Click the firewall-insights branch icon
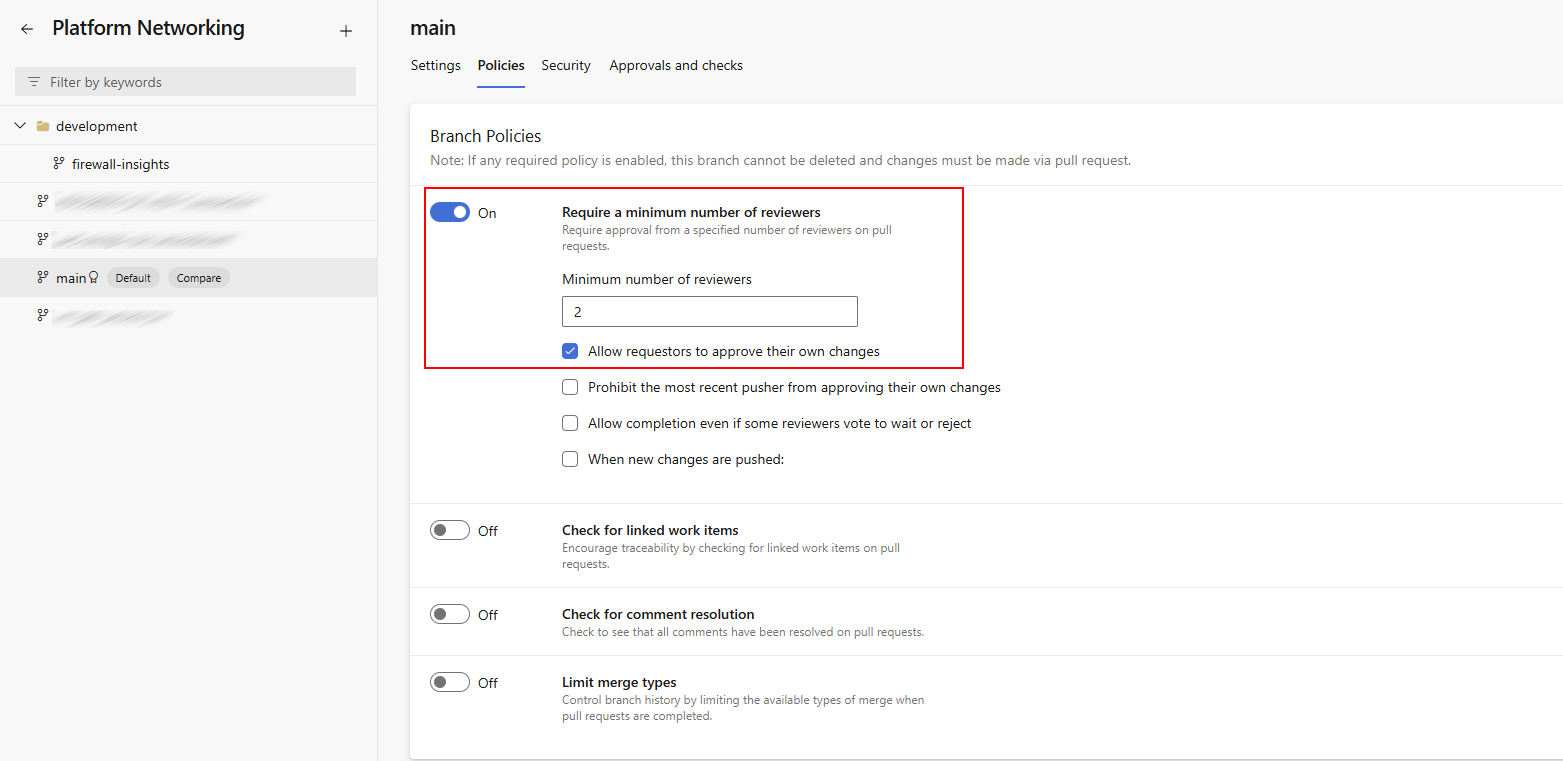 (59, 164)
